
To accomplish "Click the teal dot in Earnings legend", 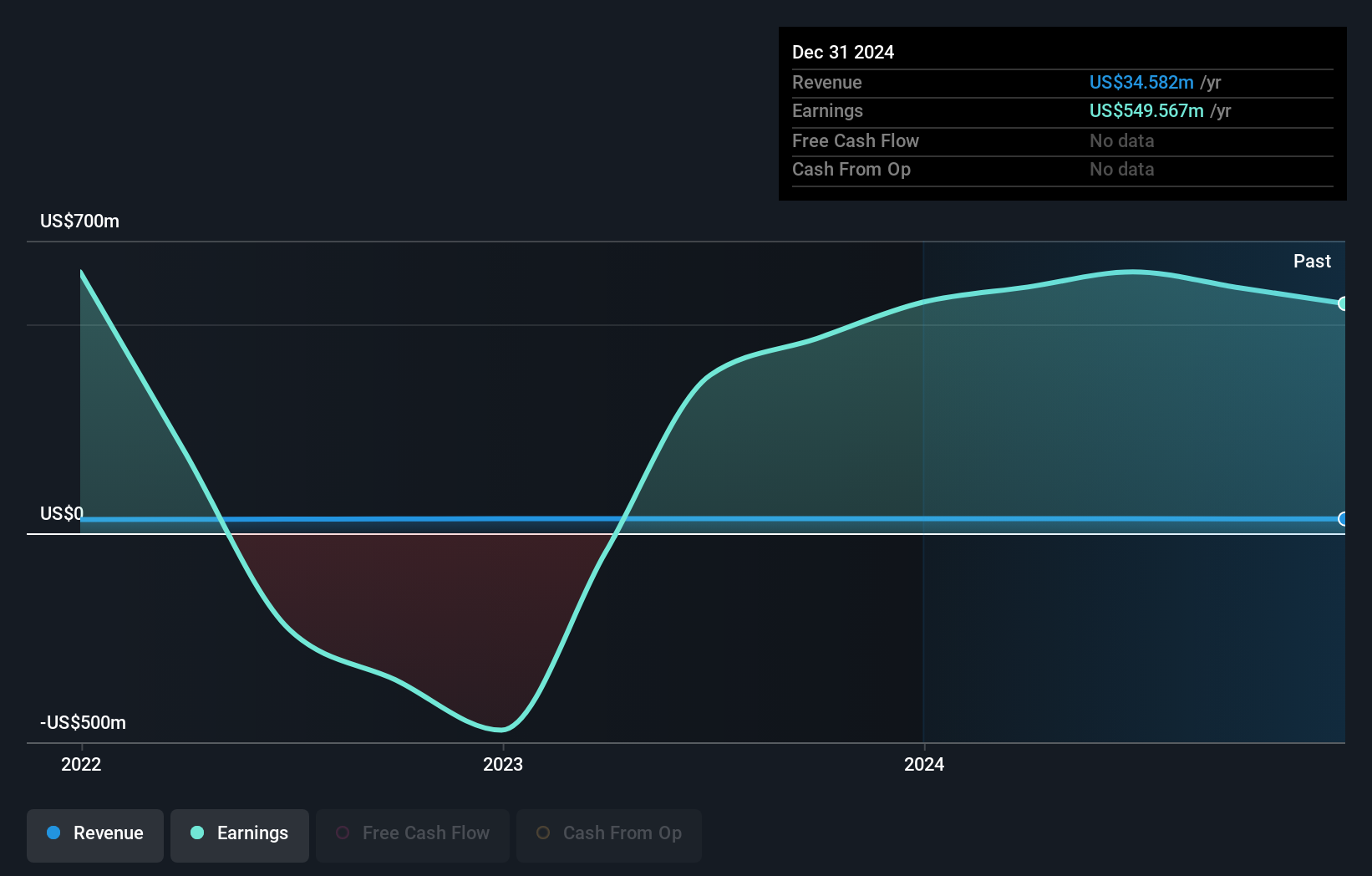I will [x=197, y=833].
